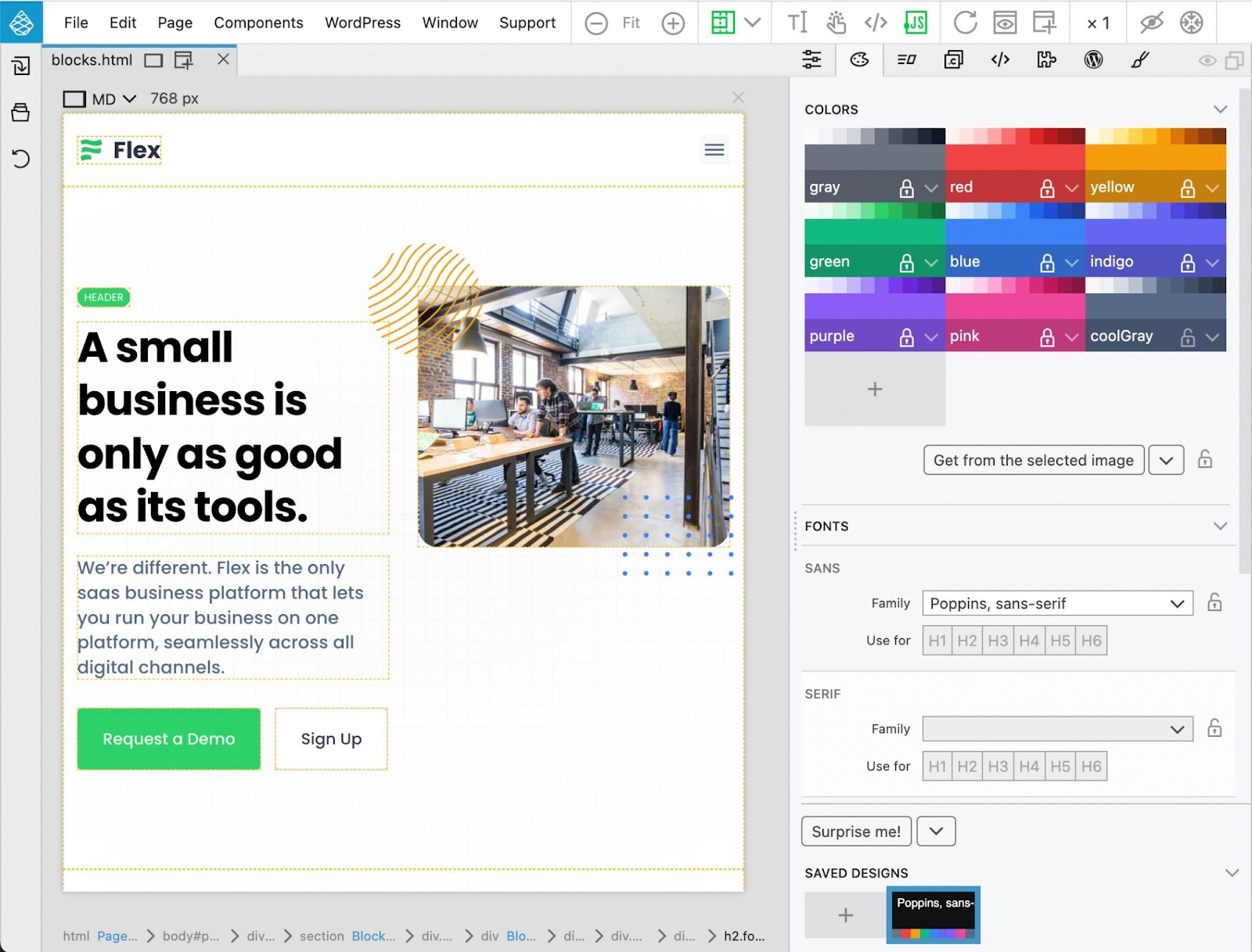The height and width of the screenshot is (952, 1252).
Task: Refresh the page view
Action: pyautogui.click(x=965, y=23)
